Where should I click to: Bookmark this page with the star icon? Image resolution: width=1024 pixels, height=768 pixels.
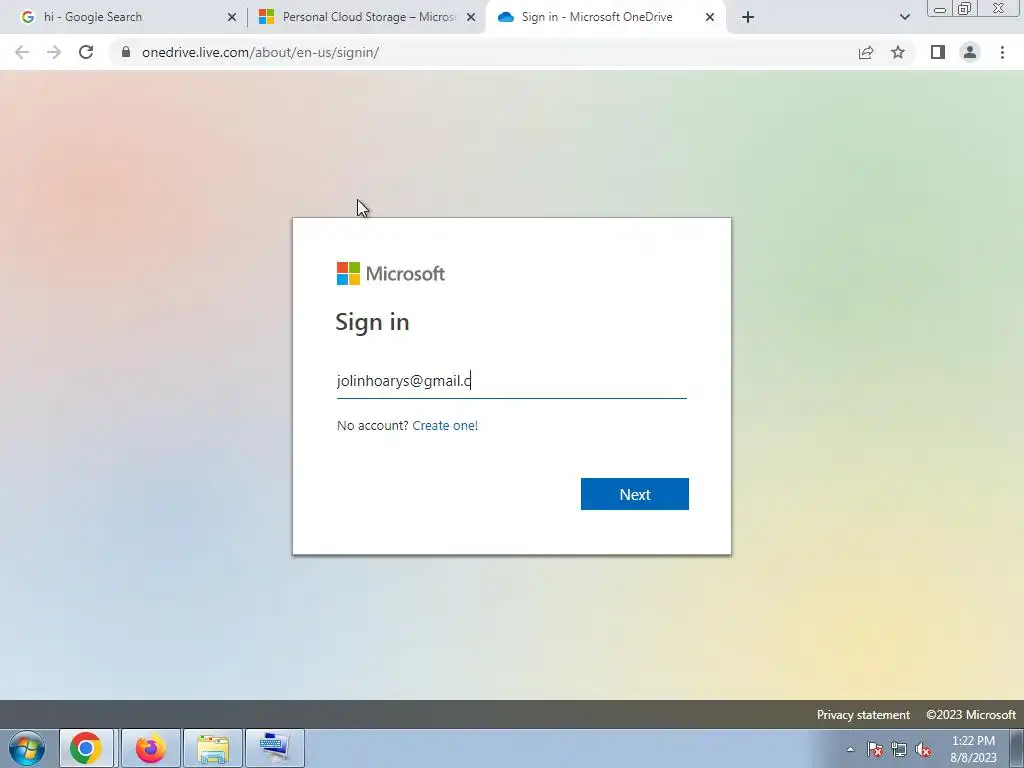point(898,52)
